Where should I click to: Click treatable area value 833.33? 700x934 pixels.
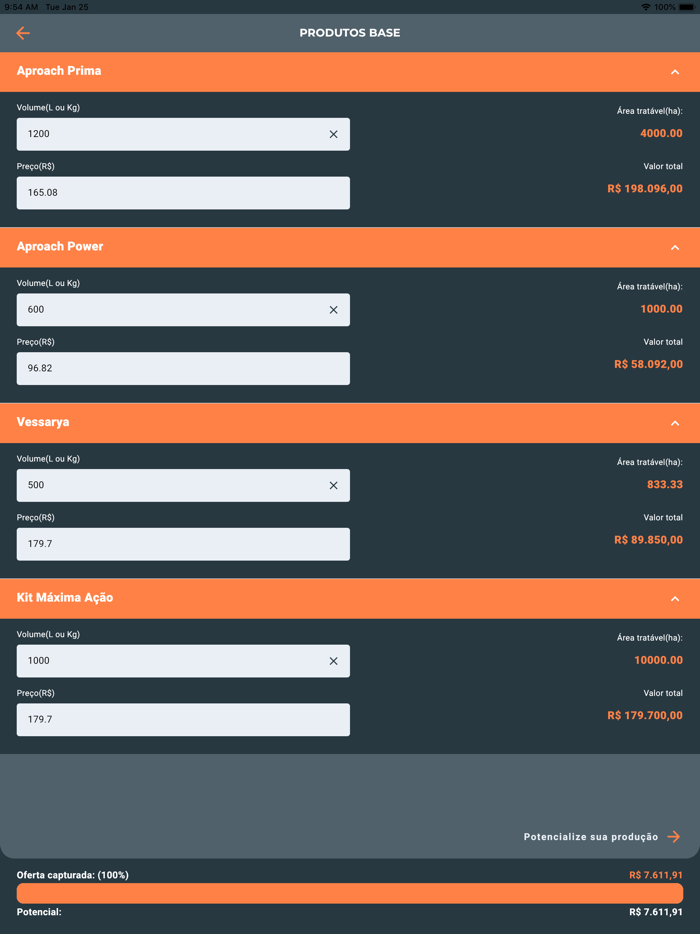point(665,485)
